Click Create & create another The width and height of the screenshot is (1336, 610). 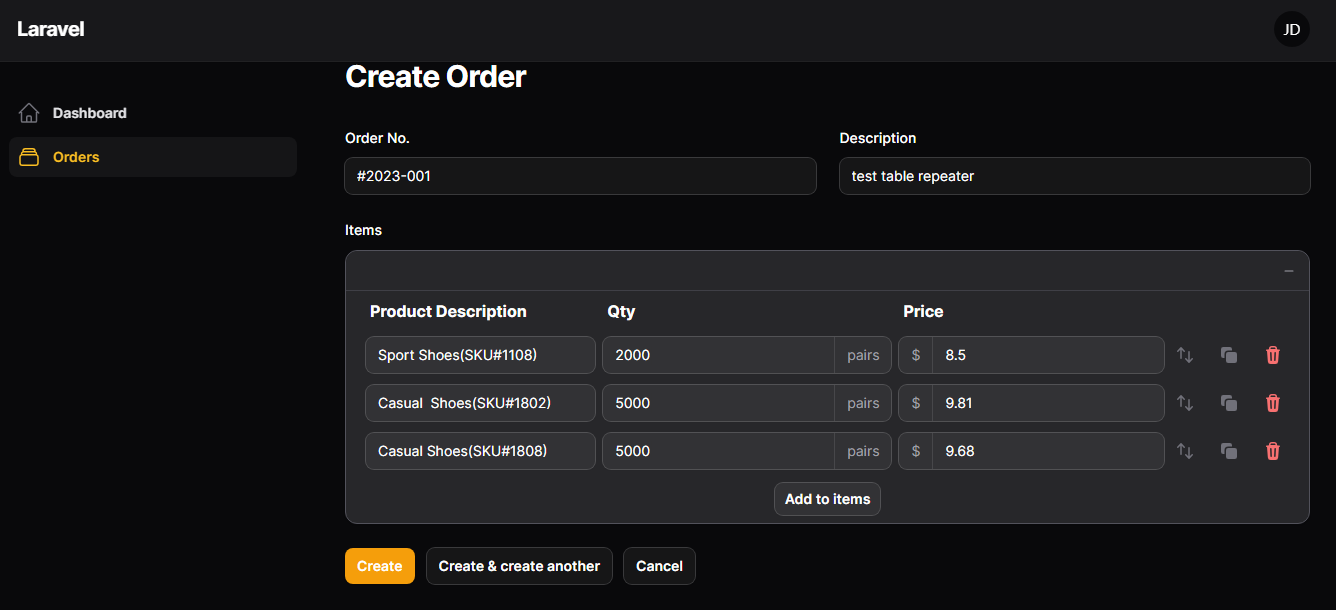pos(519,566)
